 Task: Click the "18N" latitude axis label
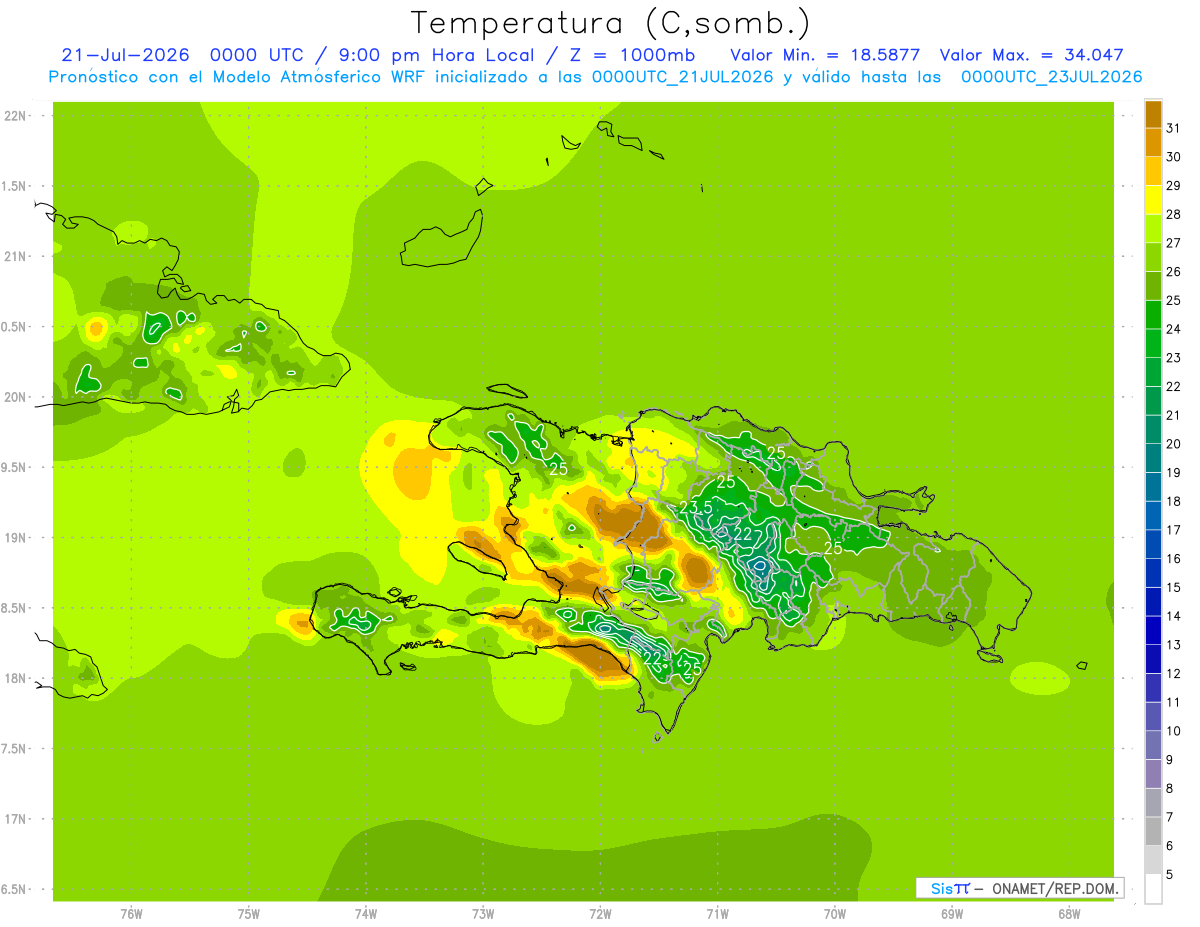coord(16,678)
